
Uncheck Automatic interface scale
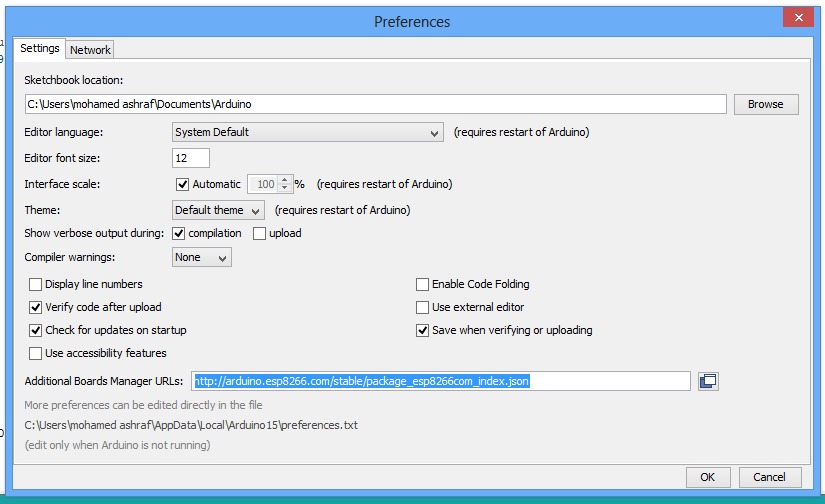[x=182, y=184]
